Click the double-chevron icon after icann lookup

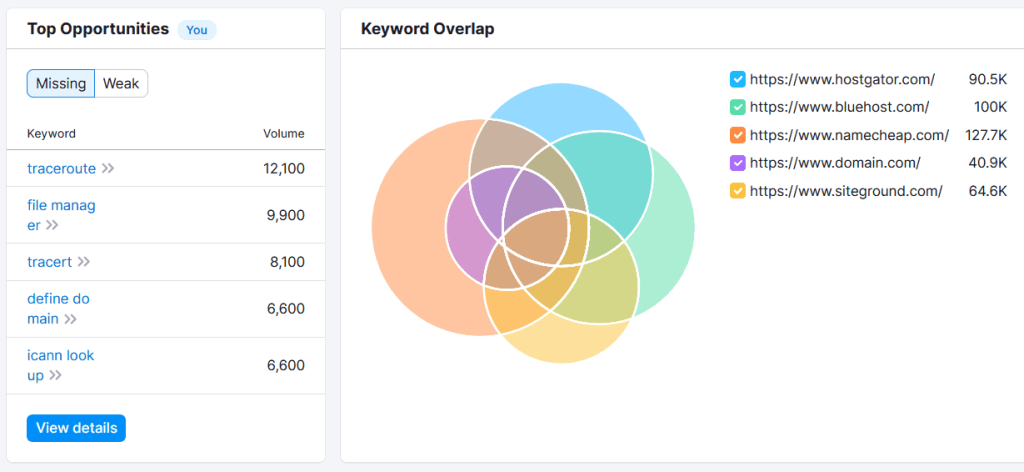point(55,376)
